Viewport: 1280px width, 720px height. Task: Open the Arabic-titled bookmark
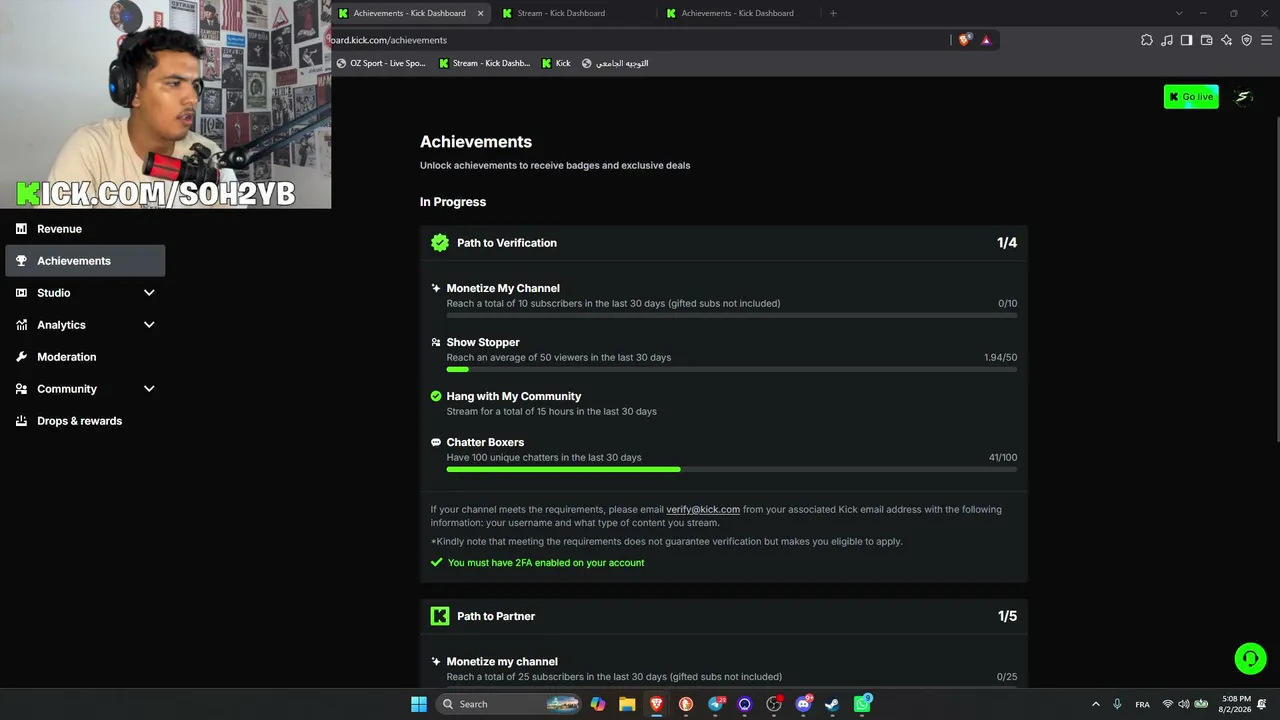pyautogui.click(x=615, y=63)
